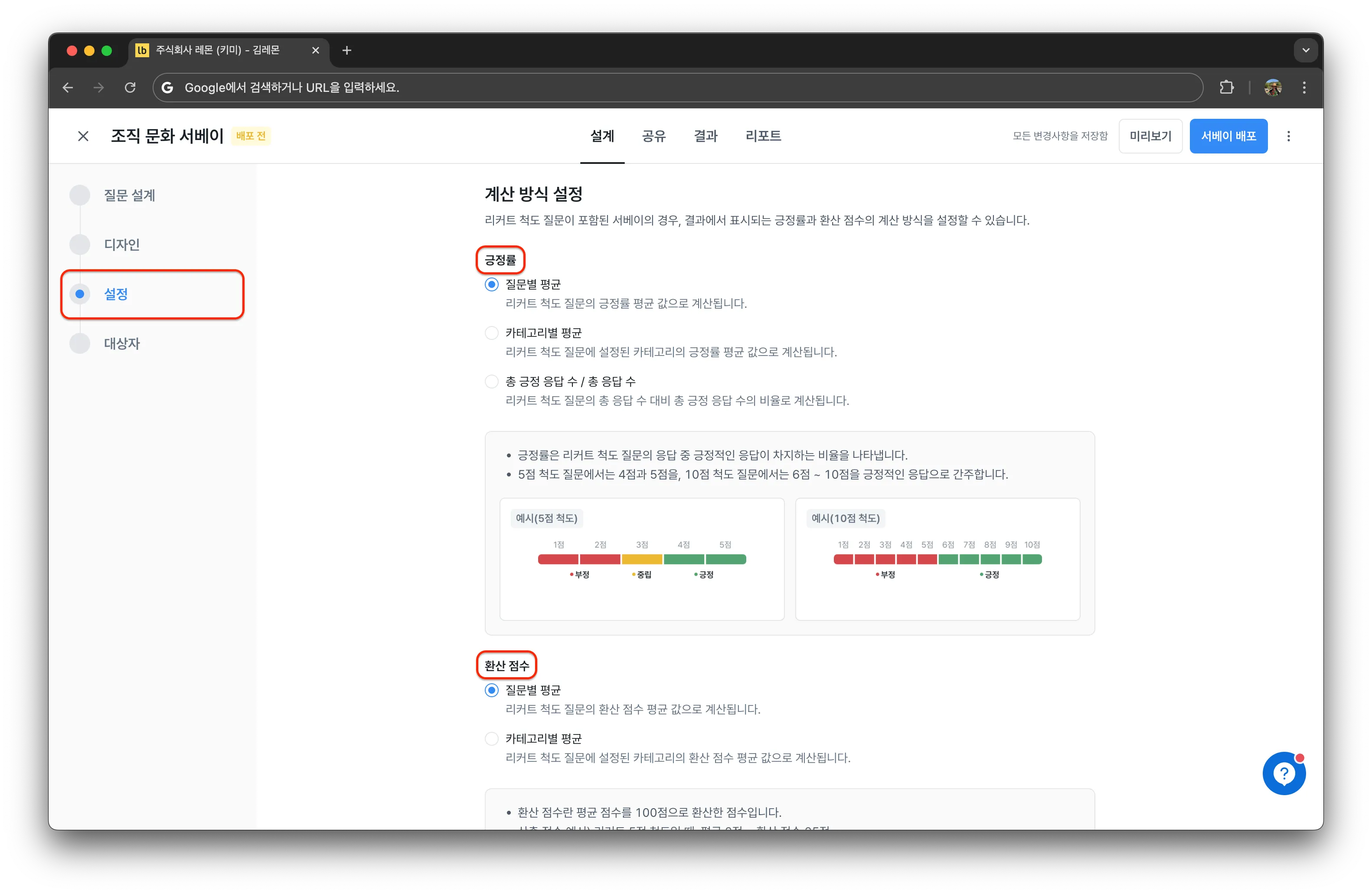This screenshot has width=1372, height=894.
Task: Switch to the 리포트 tab
Action: (x=763, y=136)
